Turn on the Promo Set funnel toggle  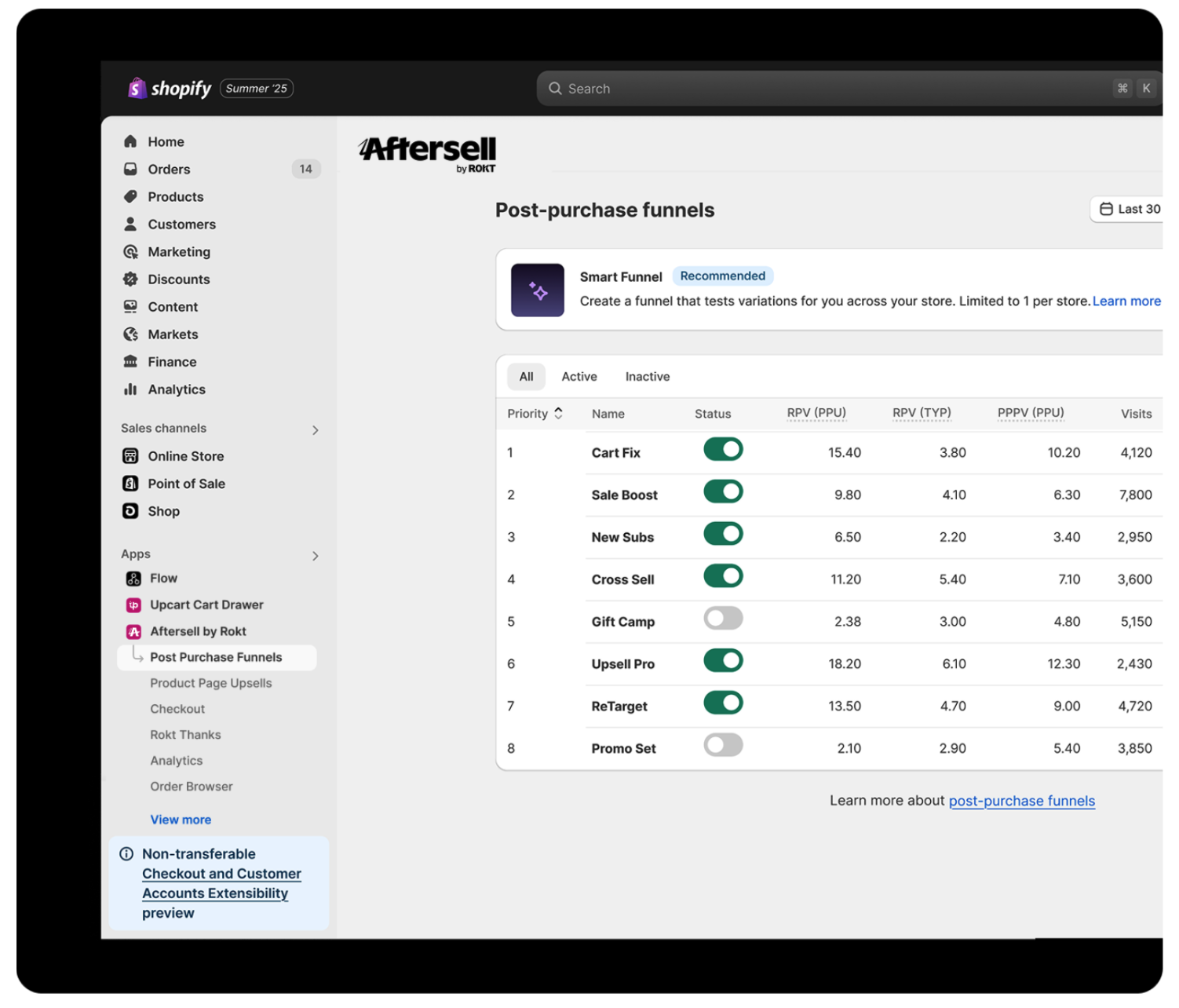pyautogui.click(x=722, y=745)
